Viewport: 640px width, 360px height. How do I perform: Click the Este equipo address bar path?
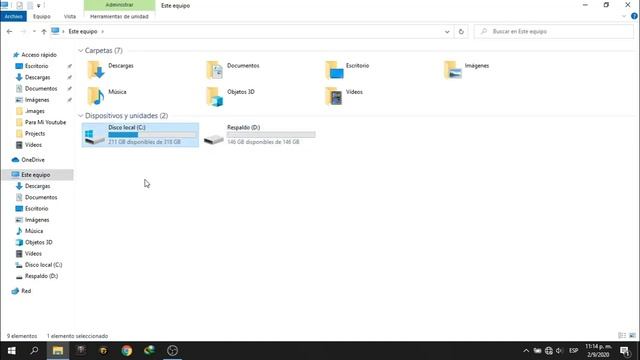tap(83, 31)
